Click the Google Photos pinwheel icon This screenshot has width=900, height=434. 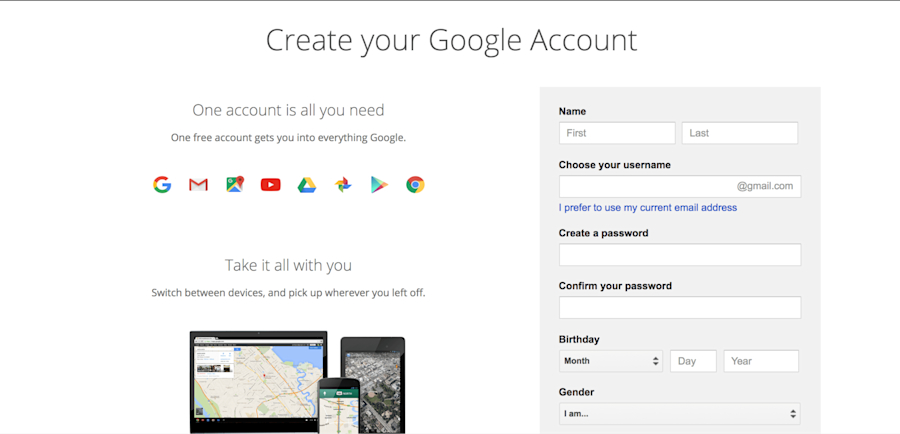click(x=343, y=185)
